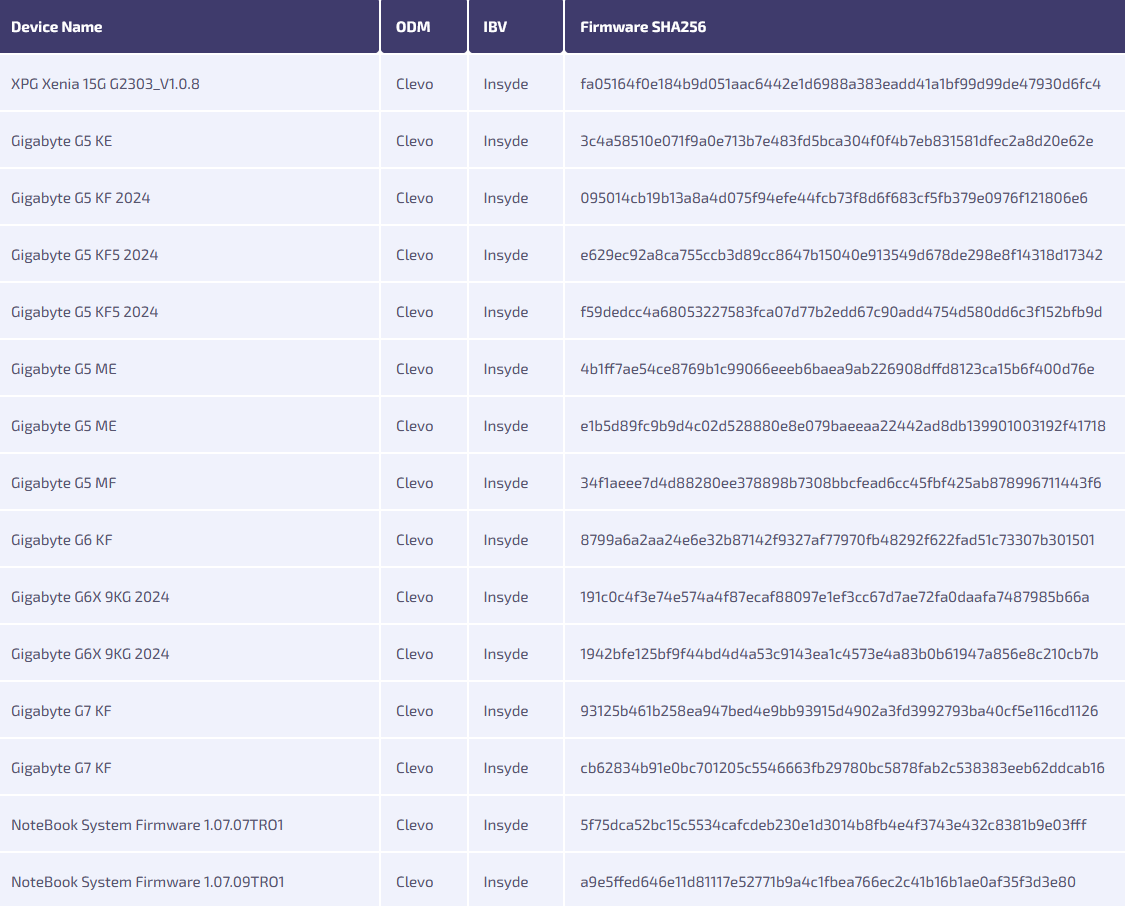Click the hash starting with cb62834b91e0bc70
The width and height of the screenshot is (1125, 906).
point(842,768)
